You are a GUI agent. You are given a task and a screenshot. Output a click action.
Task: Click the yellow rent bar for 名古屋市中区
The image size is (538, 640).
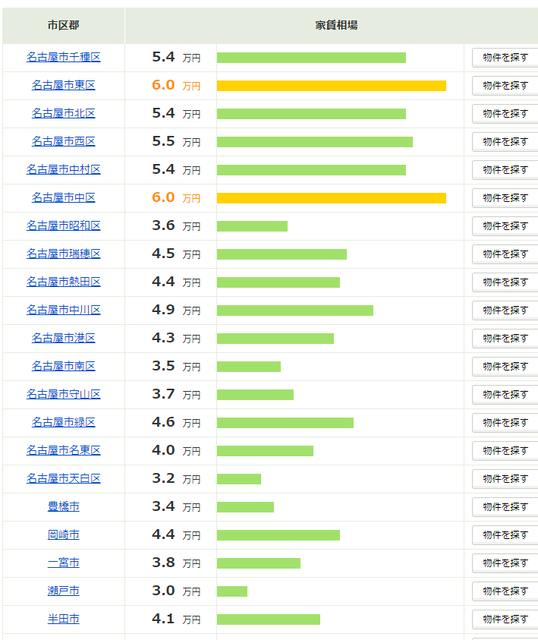331,198
